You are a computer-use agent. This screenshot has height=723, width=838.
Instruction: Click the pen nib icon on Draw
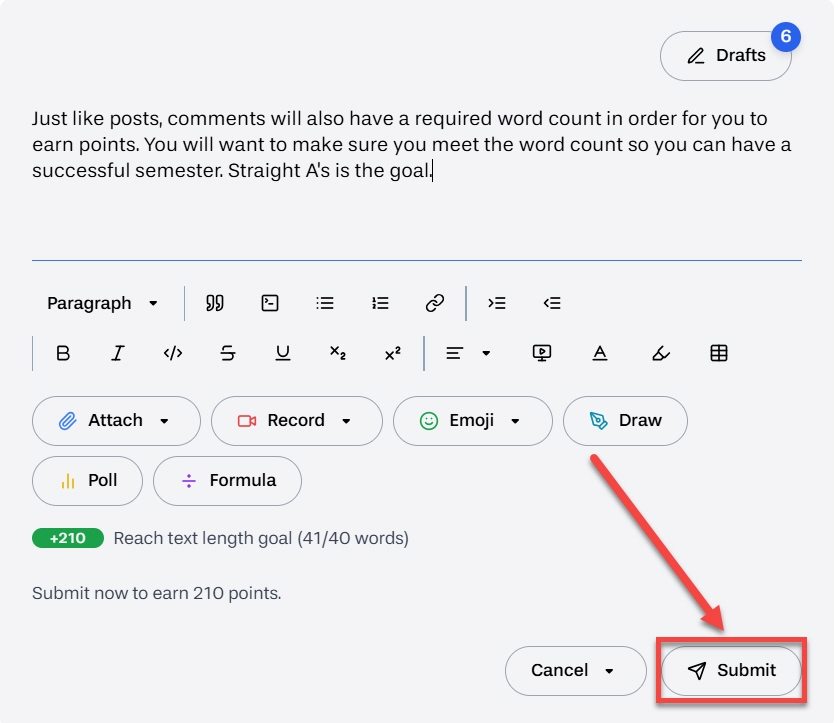pos(598,421)
